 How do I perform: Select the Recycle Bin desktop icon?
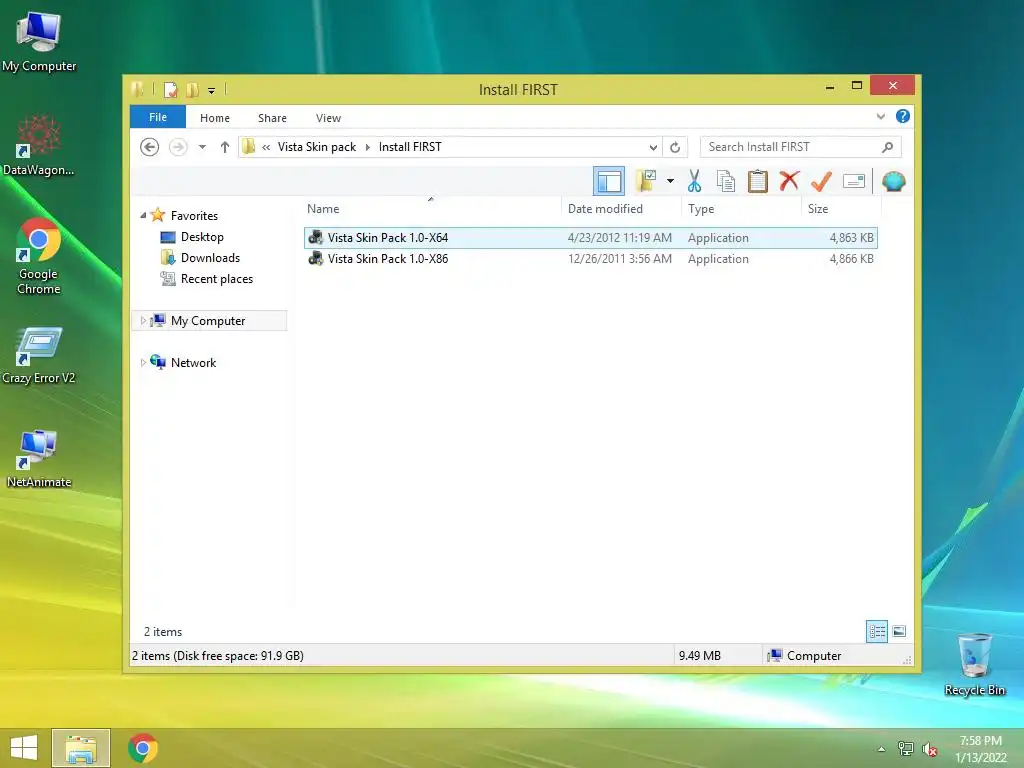[x=974, y=664]
